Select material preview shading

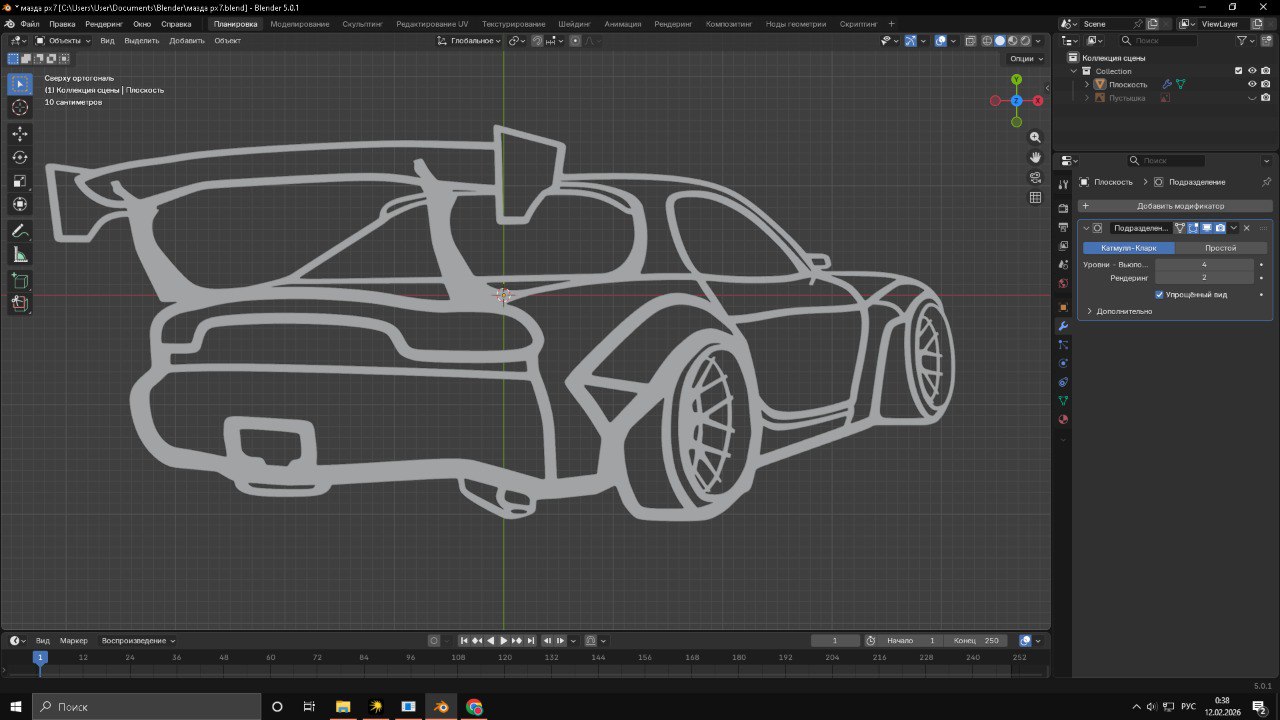point(1012,41)
